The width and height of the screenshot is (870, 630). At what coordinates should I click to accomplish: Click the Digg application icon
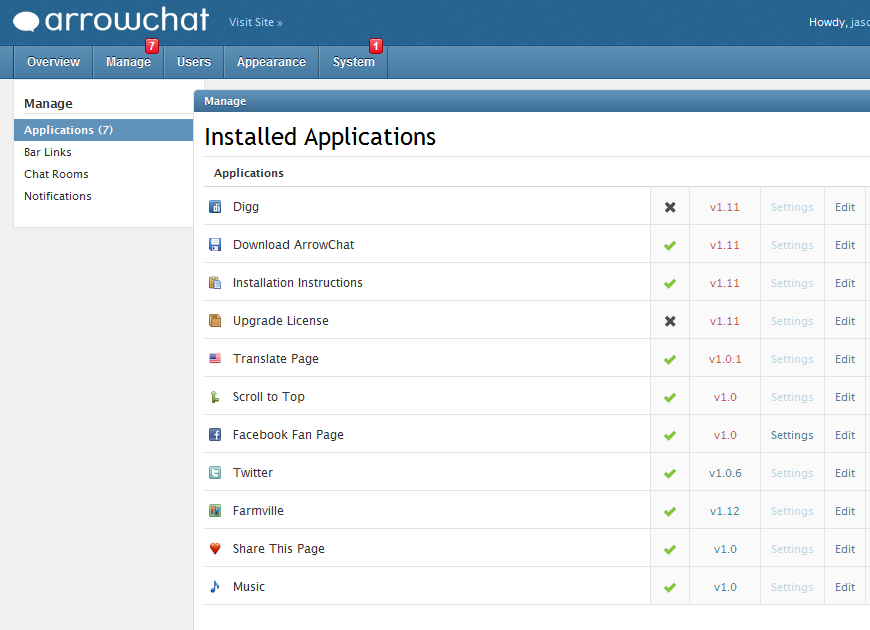point(215,207)
